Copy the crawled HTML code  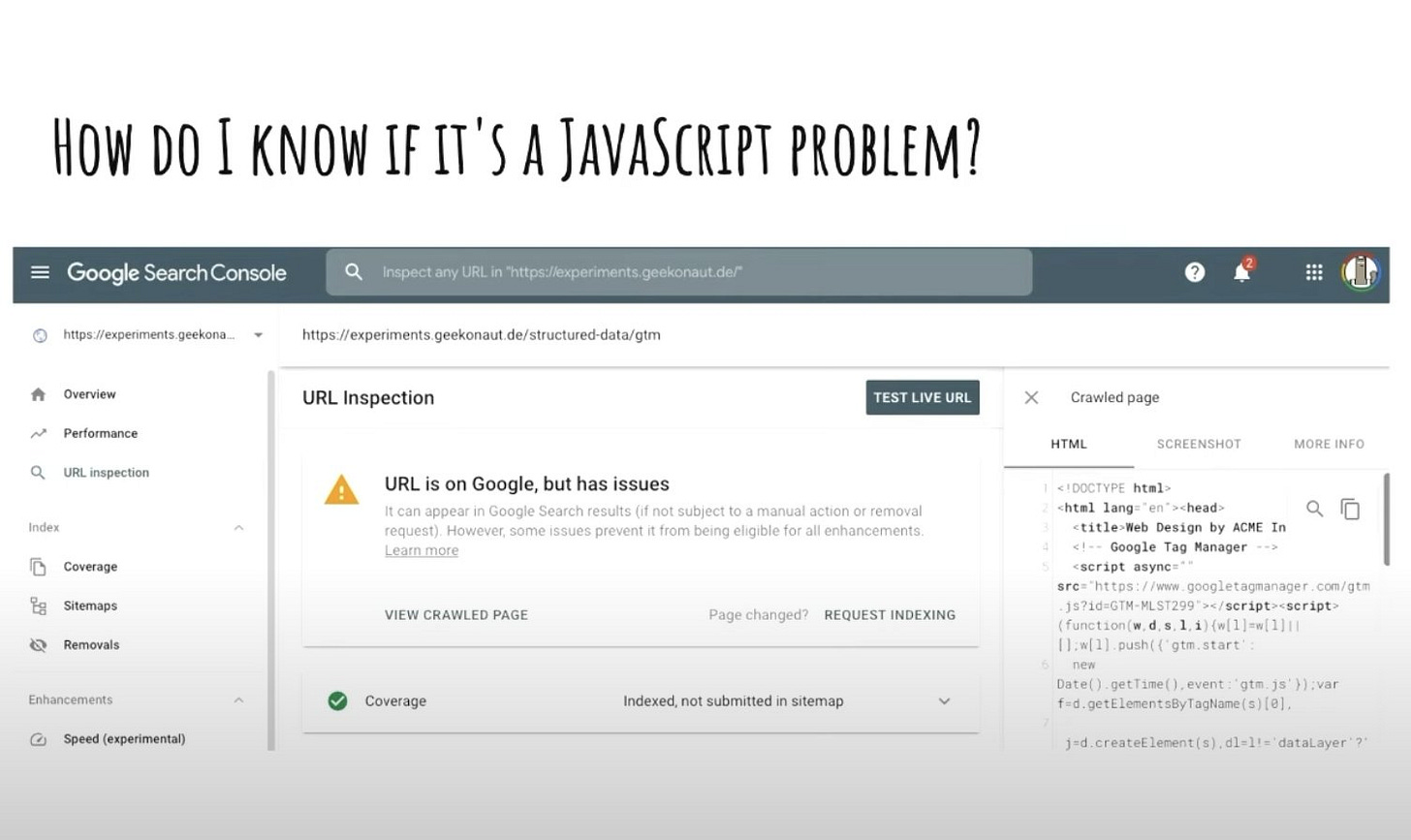click(x=1350, y=509)
